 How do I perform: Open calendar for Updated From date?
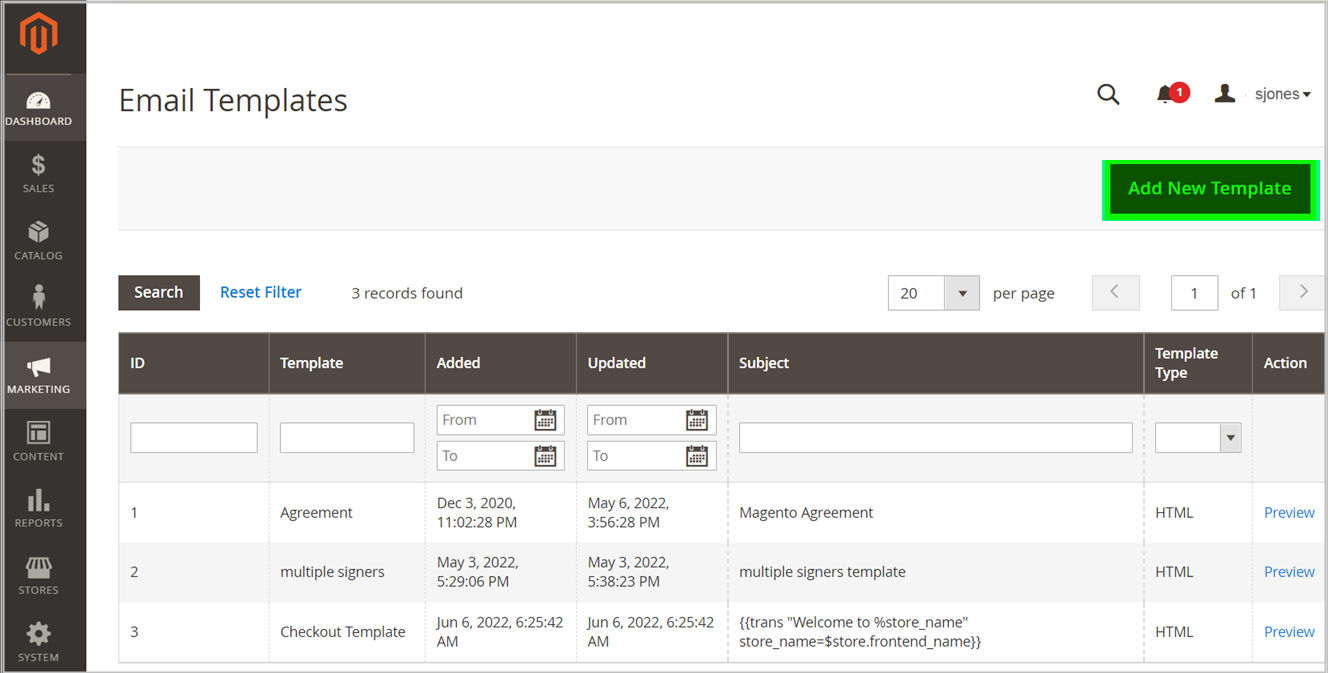click(x=697, y=420)
